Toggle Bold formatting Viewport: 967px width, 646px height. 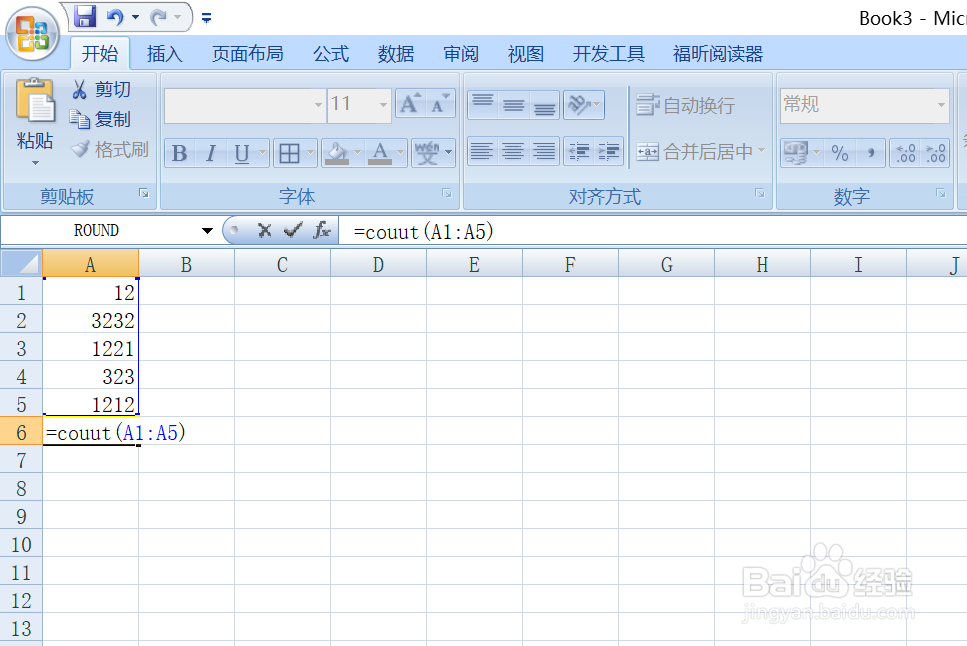point(178,153)
